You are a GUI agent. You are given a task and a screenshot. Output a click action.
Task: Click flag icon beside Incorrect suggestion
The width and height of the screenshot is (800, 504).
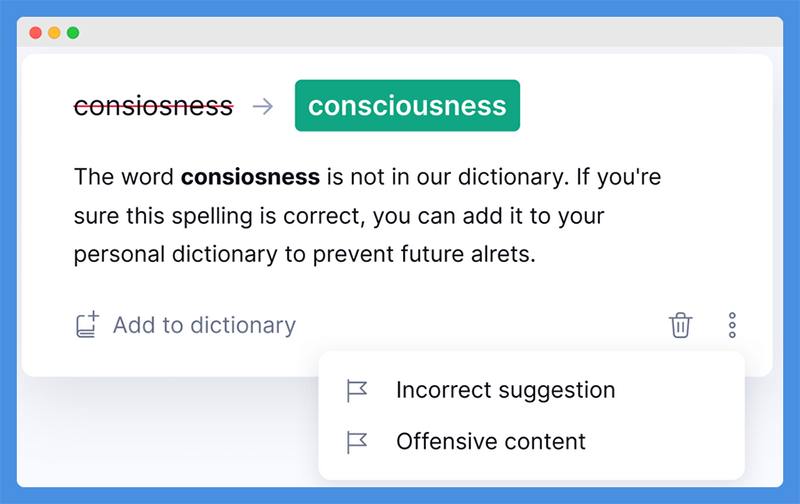click(357, 391)
